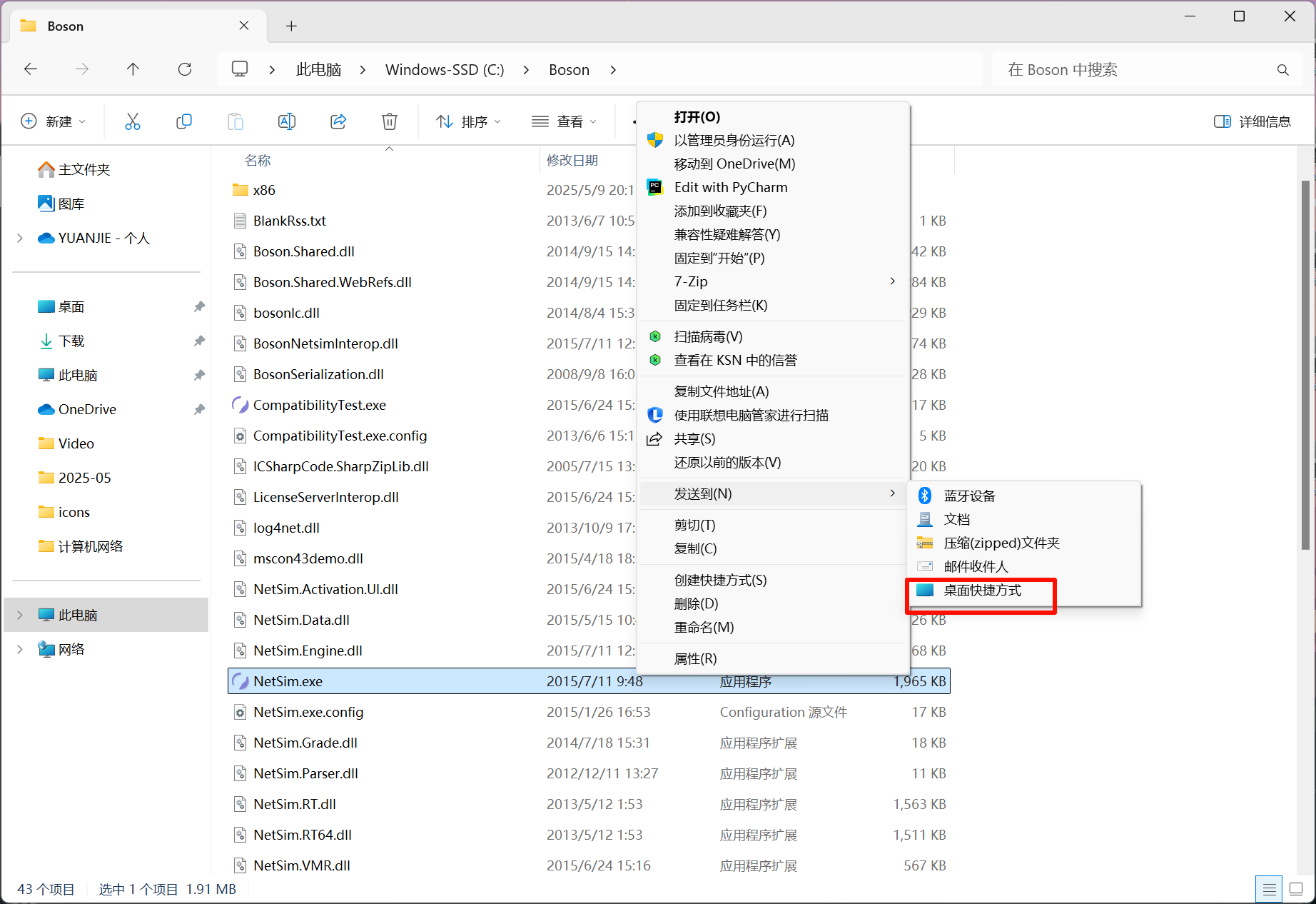Click 此电脑 in the breadcrumb path
Image resolution: width=1316 pixels, height=904 pixels.
(x=318, y=69)
